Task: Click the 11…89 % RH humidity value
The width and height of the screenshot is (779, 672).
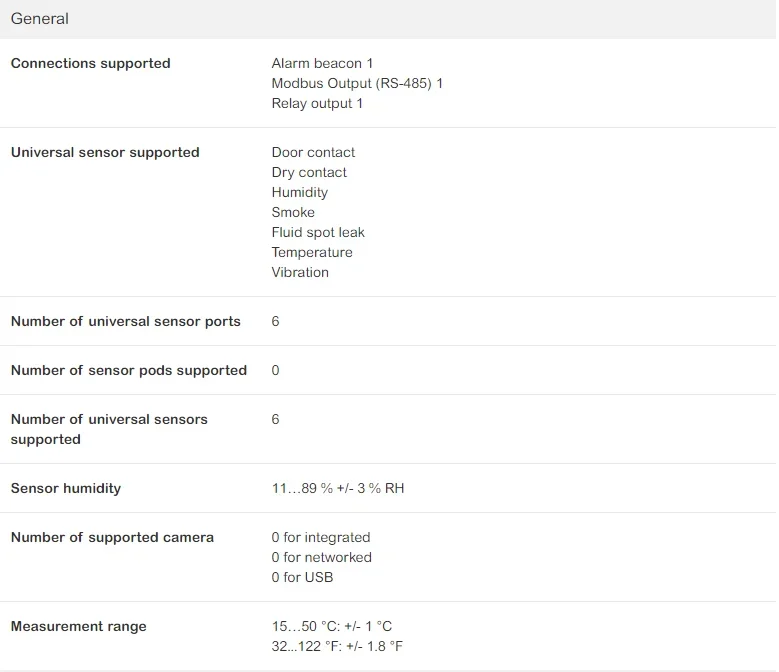Action: click(x=338, y=488)
